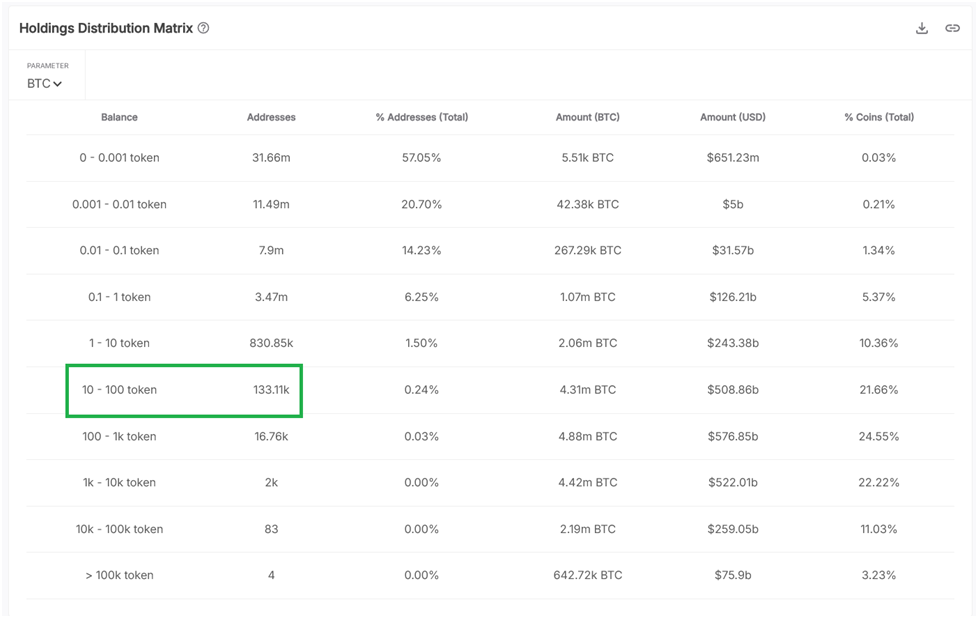Image resolution: width=978 pixels, height=618 pixels.
Task: Click the Balance column header
Action: point(119,117)
